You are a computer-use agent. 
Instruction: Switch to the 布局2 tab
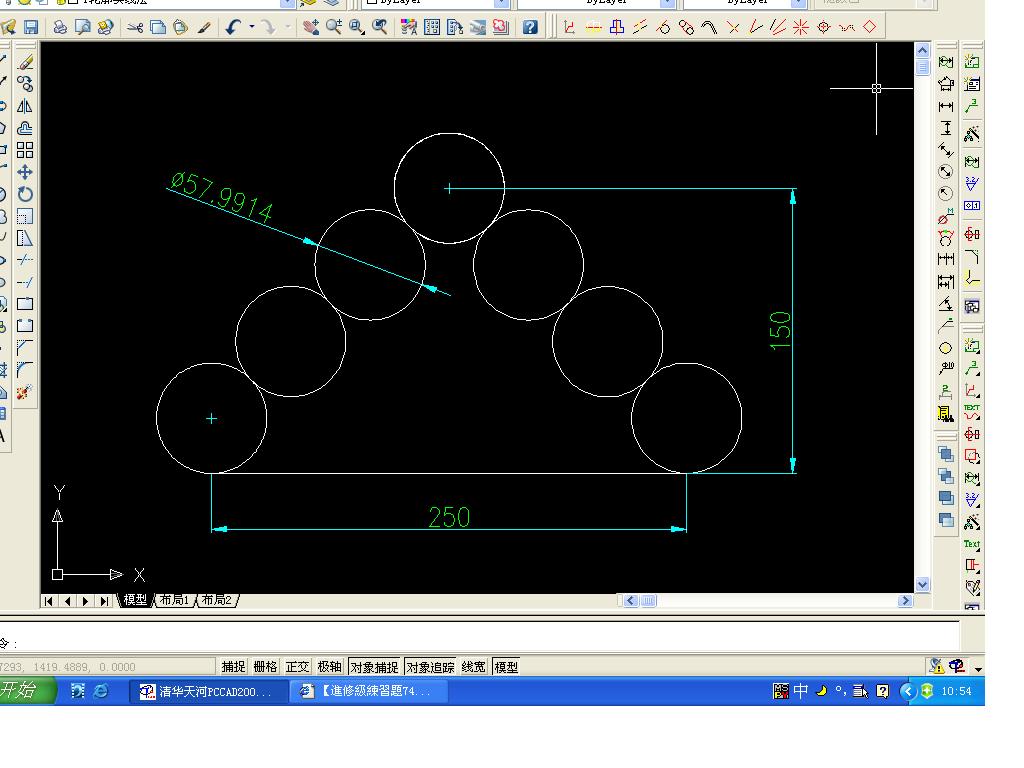coord(216,600)
